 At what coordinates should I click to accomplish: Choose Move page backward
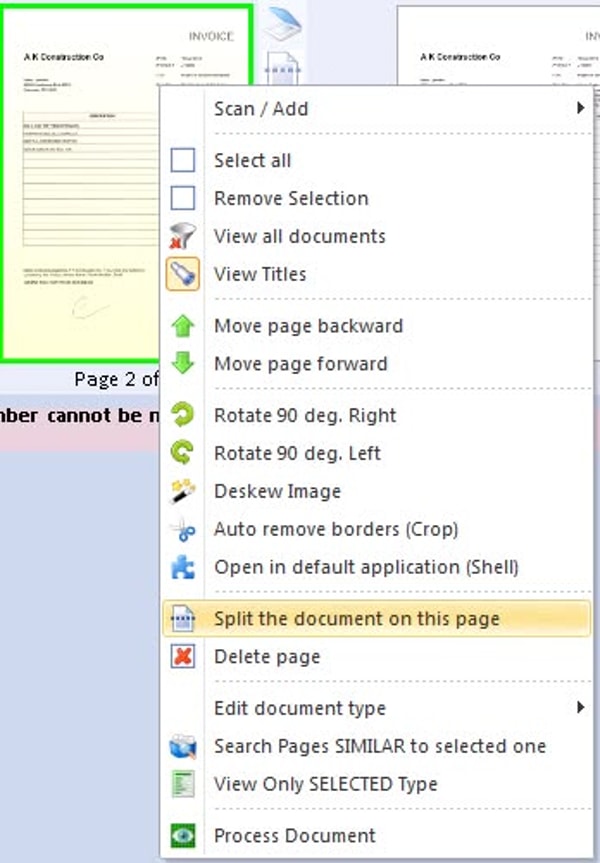pos(377,325)
